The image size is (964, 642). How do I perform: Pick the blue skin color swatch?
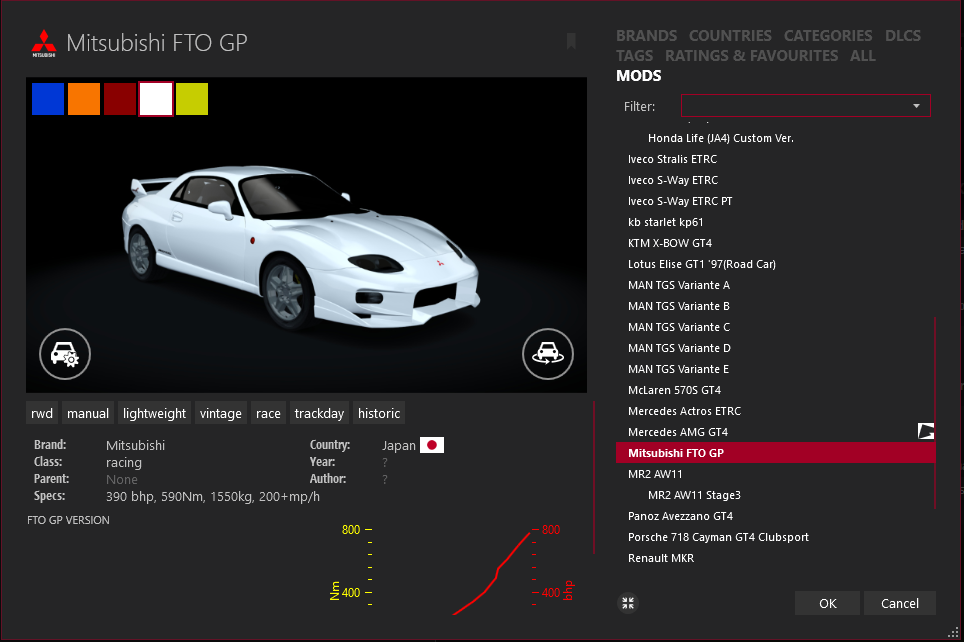48,99
